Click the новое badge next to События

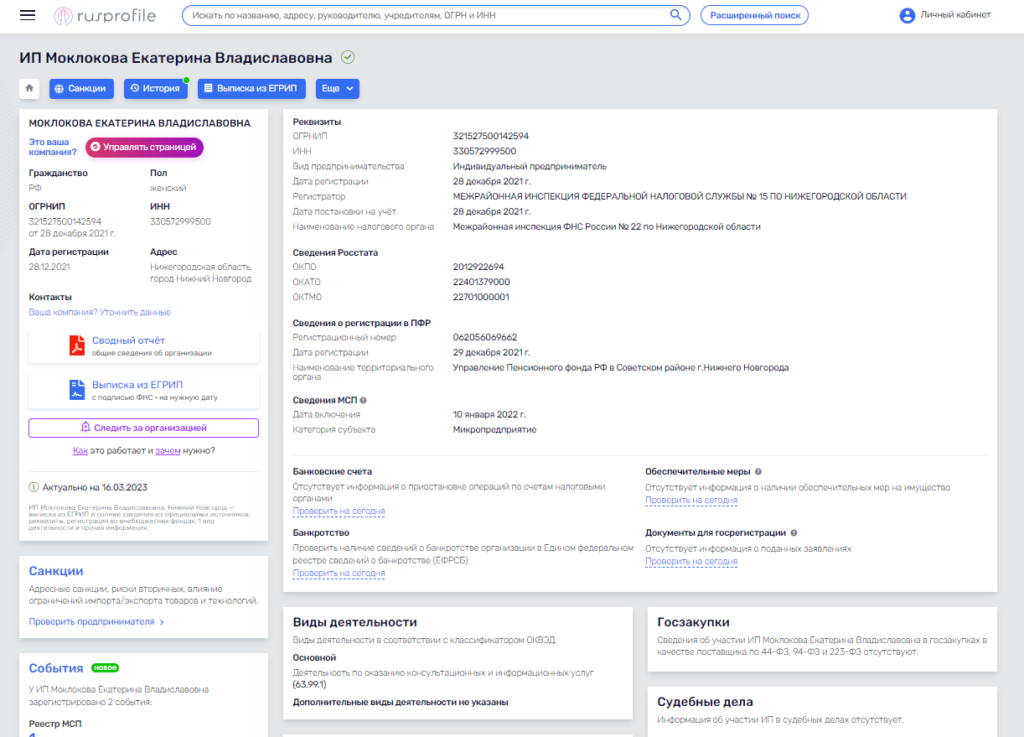pos(105,668)
